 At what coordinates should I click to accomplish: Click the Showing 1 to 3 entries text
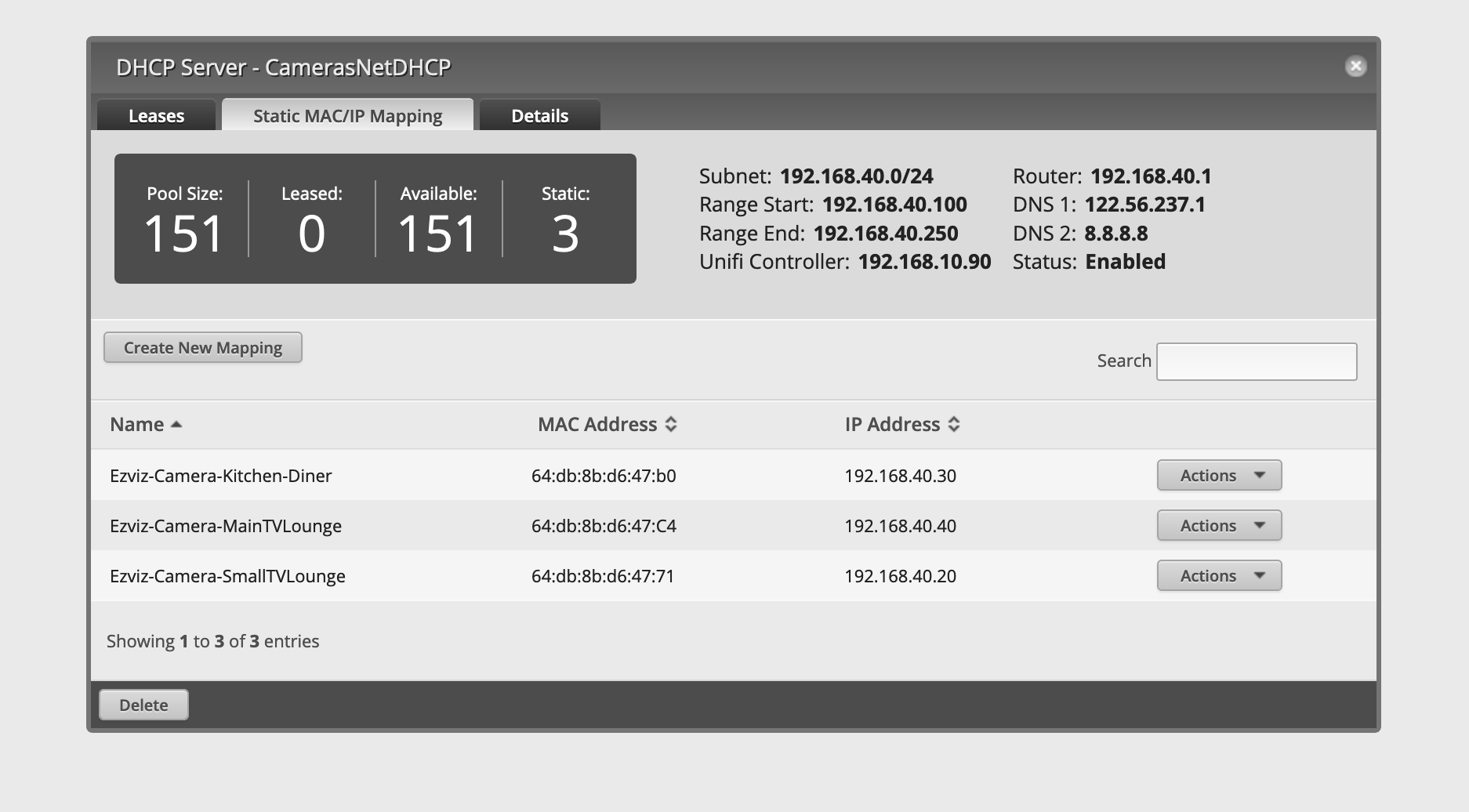click(x=213, y=641)
